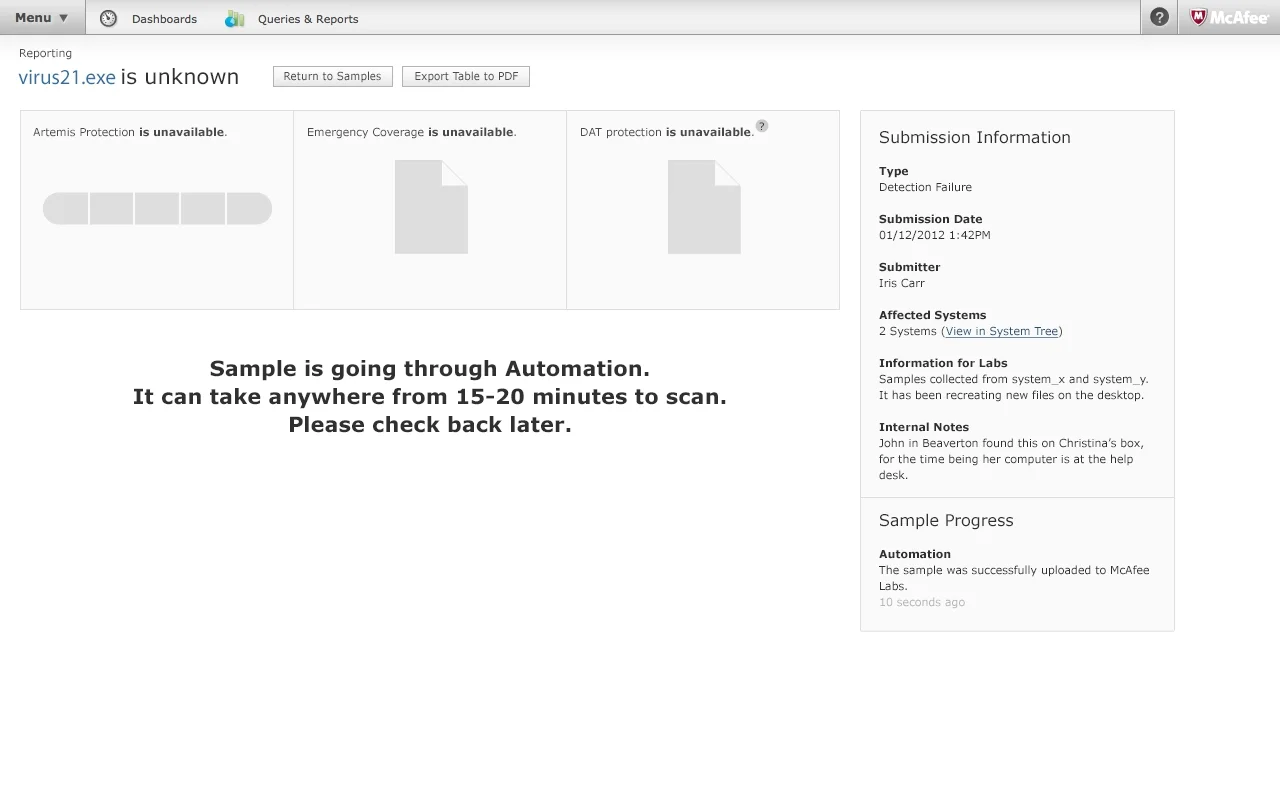The height and width of the screenshot is (800, 1280).
Task: Expand the Submission Information panel
Action: pos(974,137)
